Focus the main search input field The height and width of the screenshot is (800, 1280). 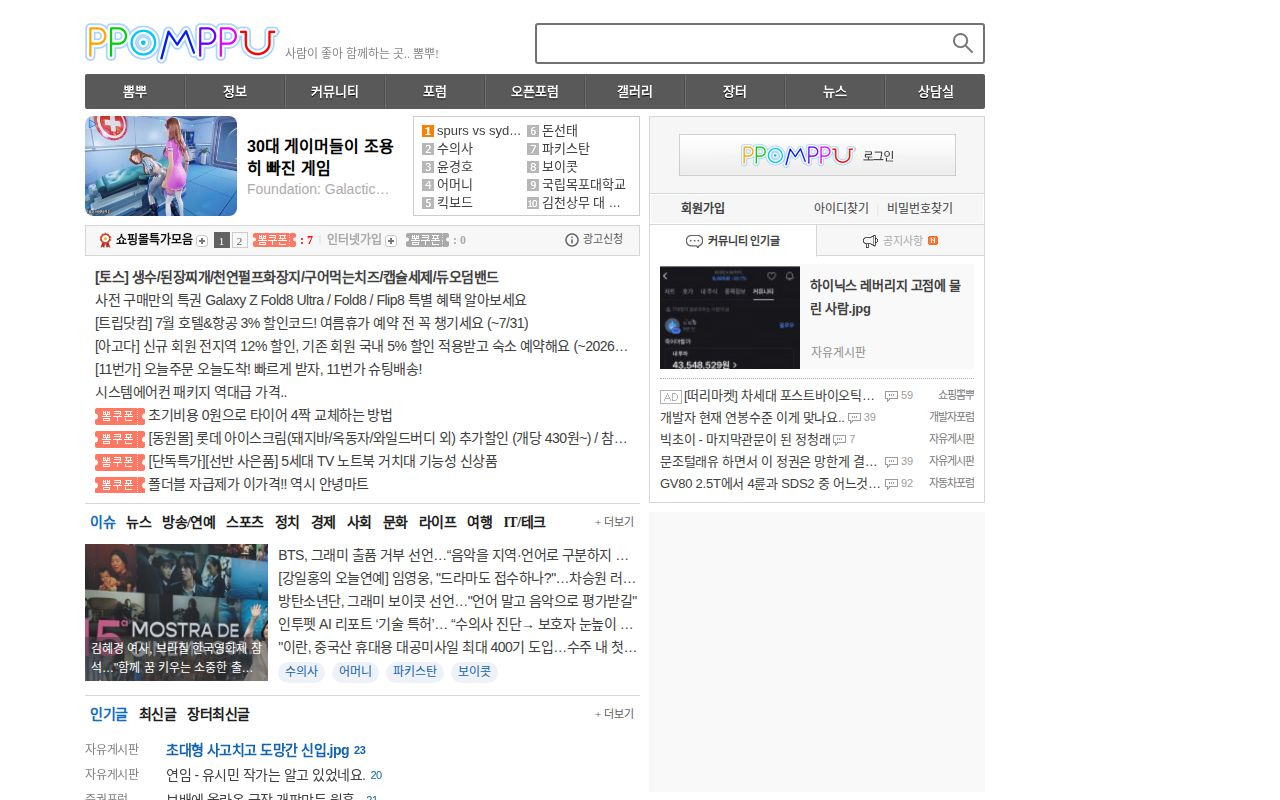744,43
